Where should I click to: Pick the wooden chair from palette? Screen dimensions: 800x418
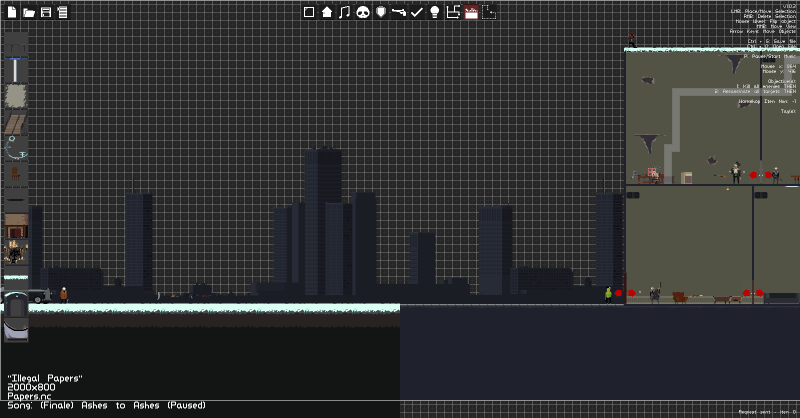[x=15, y=174]
